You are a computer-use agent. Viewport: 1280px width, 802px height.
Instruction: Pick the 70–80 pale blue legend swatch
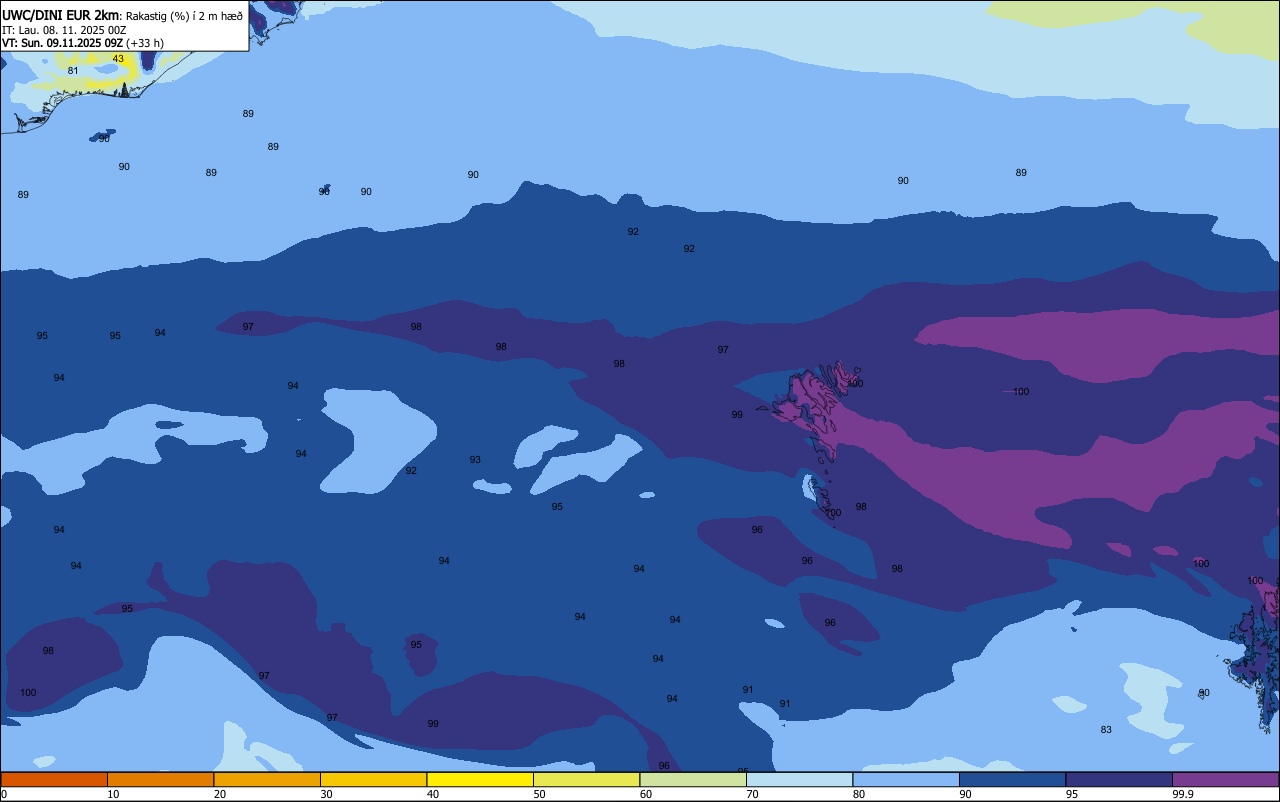799,779
